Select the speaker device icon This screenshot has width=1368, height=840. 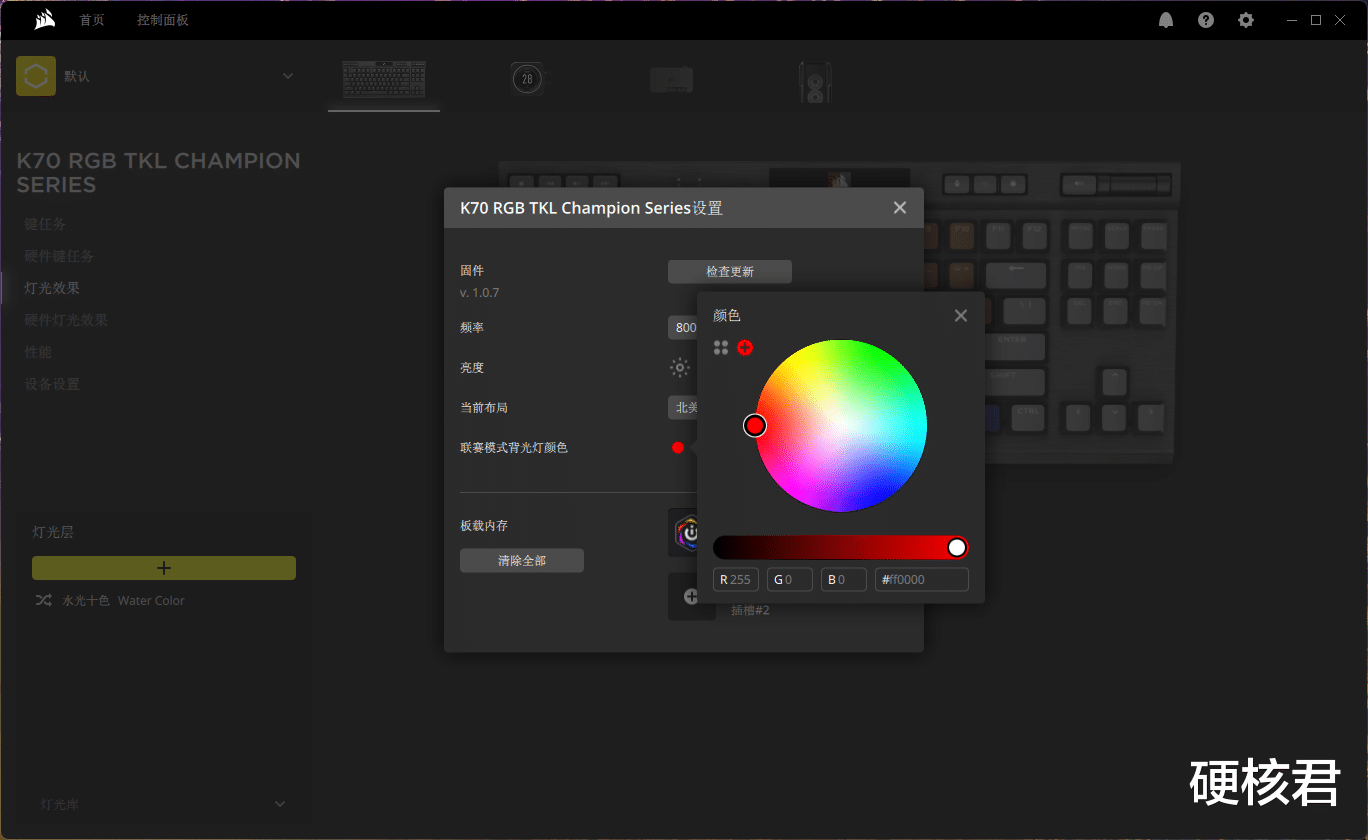(x=814, y=78)
